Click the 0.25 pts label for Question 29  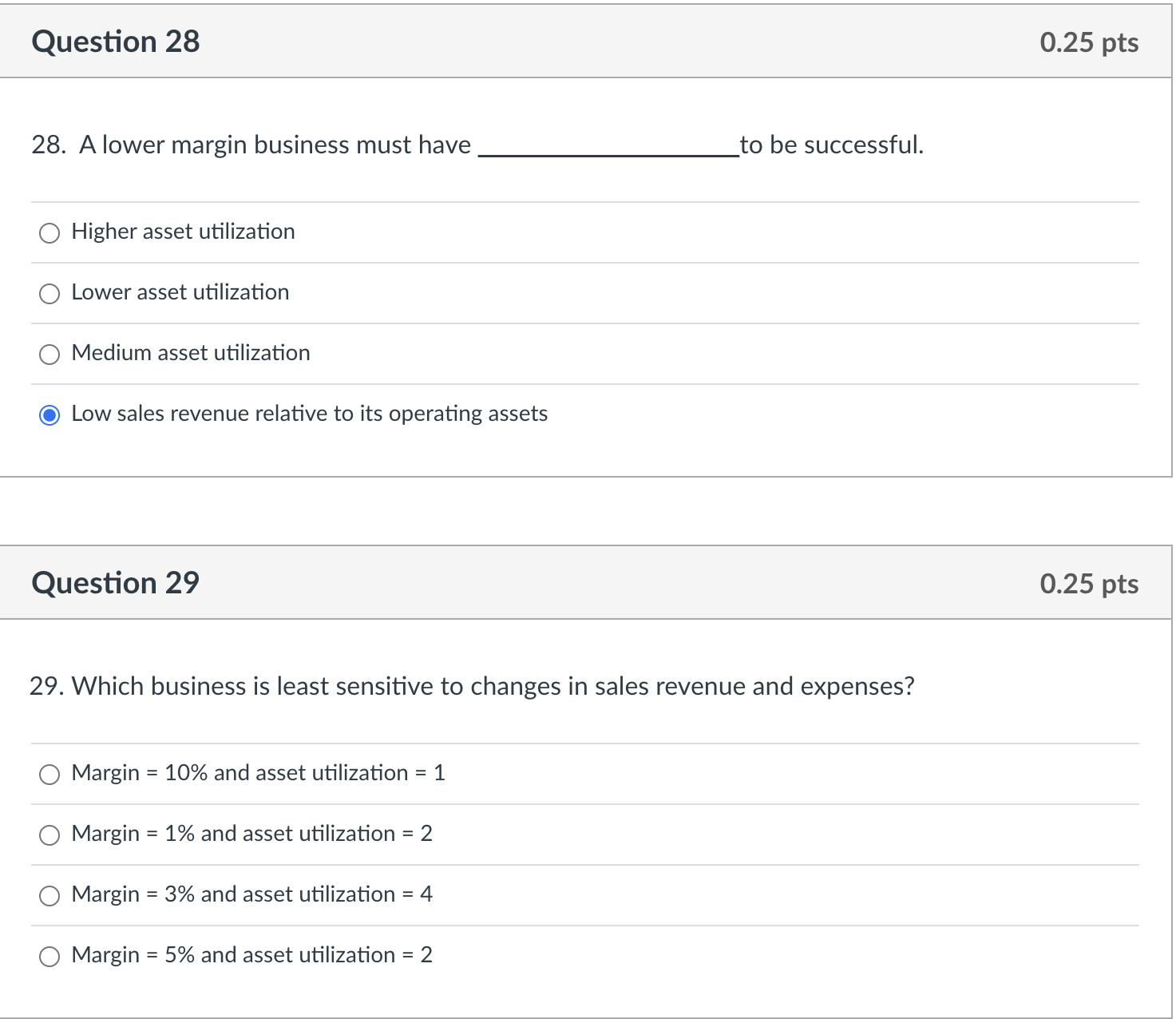tap(1089, 584)
